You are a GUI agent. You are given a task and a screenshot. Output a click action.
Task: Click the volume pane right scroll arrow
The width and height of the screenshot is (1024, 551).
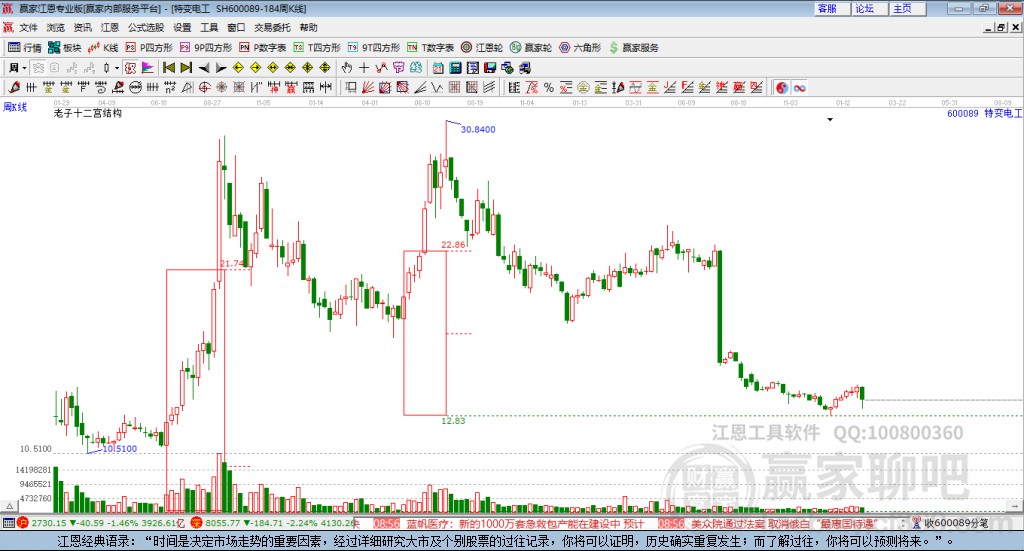(1015, 506)
